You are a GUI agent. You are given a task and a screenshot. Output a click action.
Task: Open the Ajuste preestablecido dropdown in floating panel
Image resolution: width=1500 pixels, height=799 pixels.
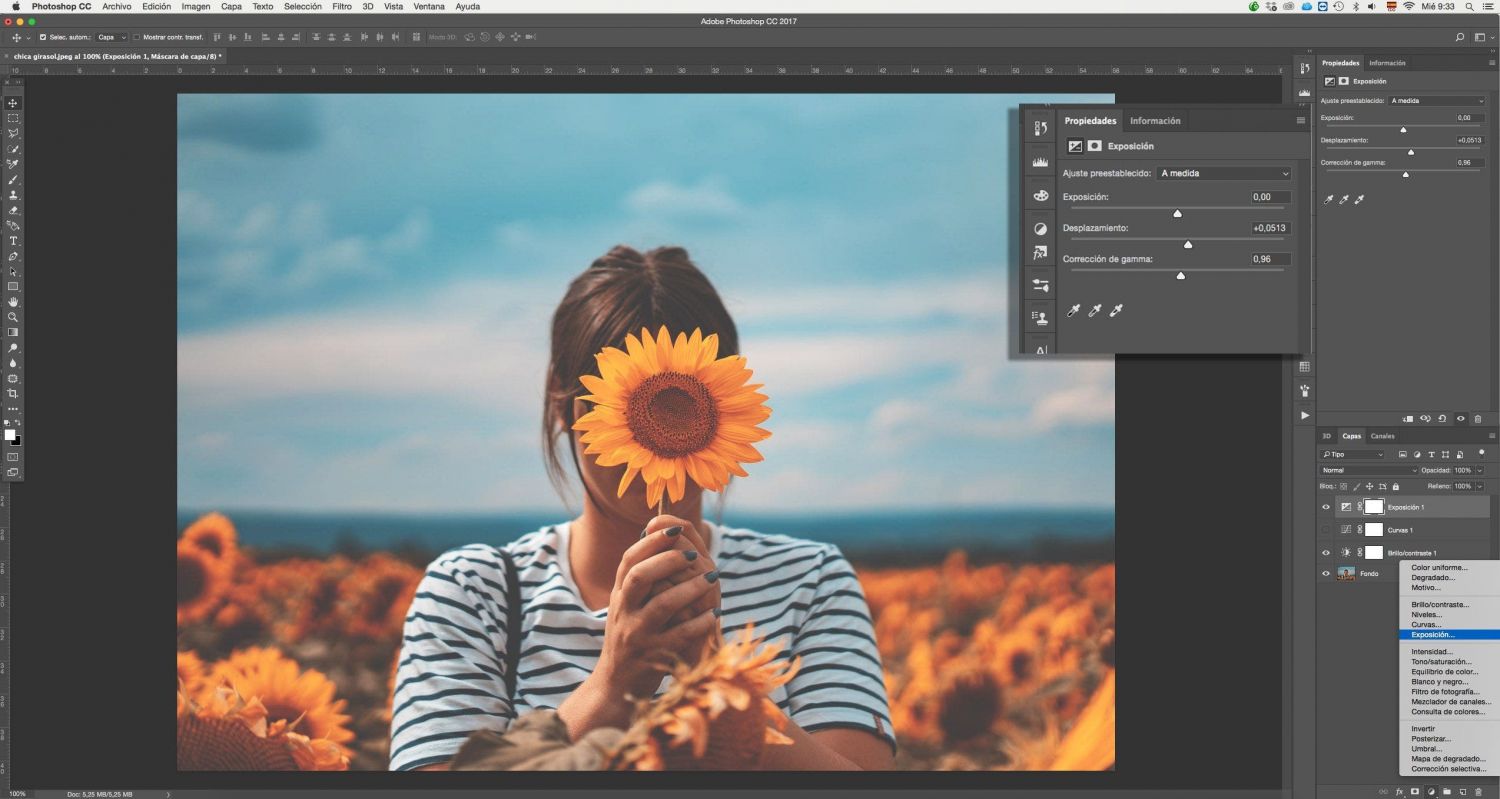[x=1224, y=173]
